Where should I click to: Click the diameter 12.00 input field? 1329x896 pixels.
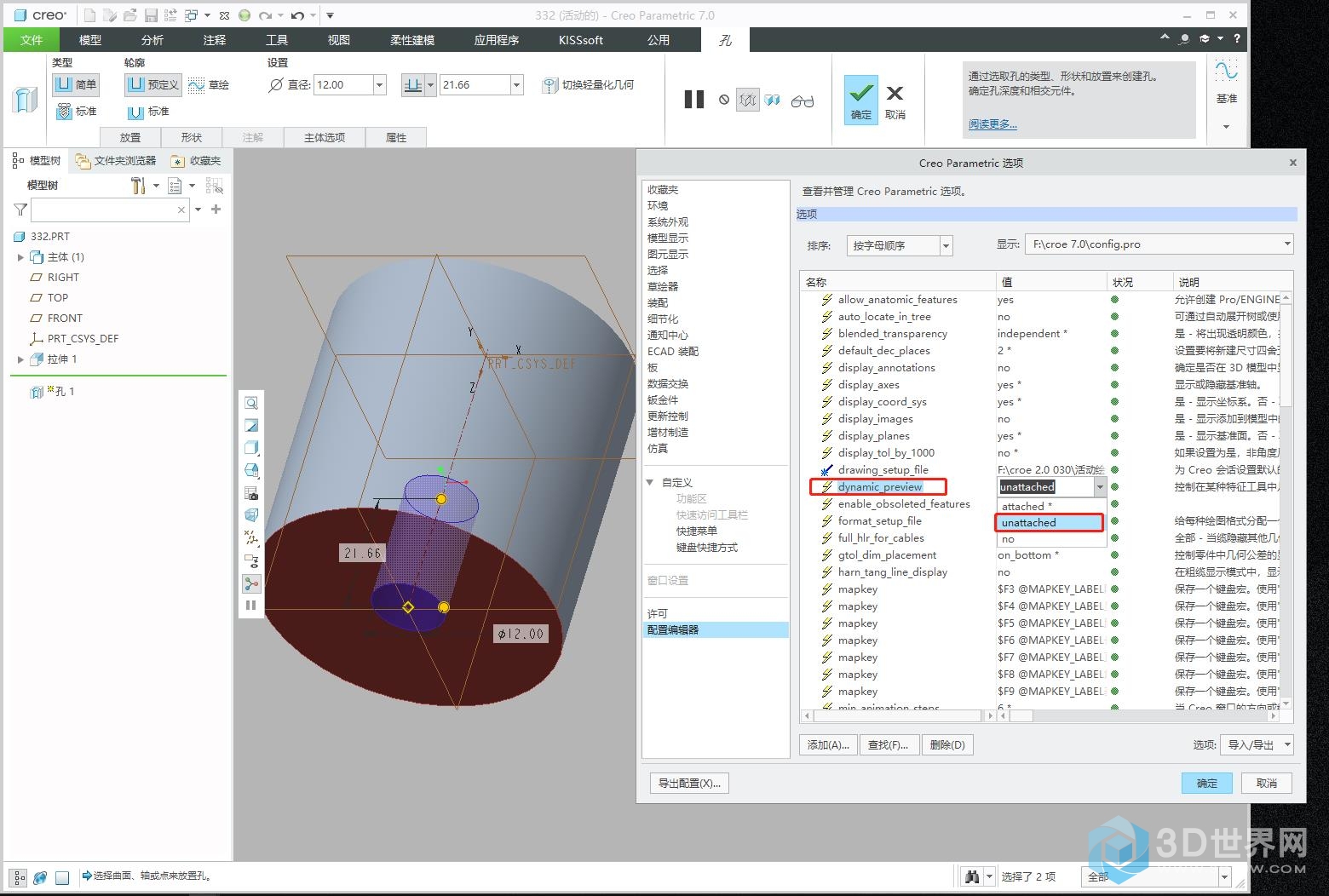[x=342, y=85]
